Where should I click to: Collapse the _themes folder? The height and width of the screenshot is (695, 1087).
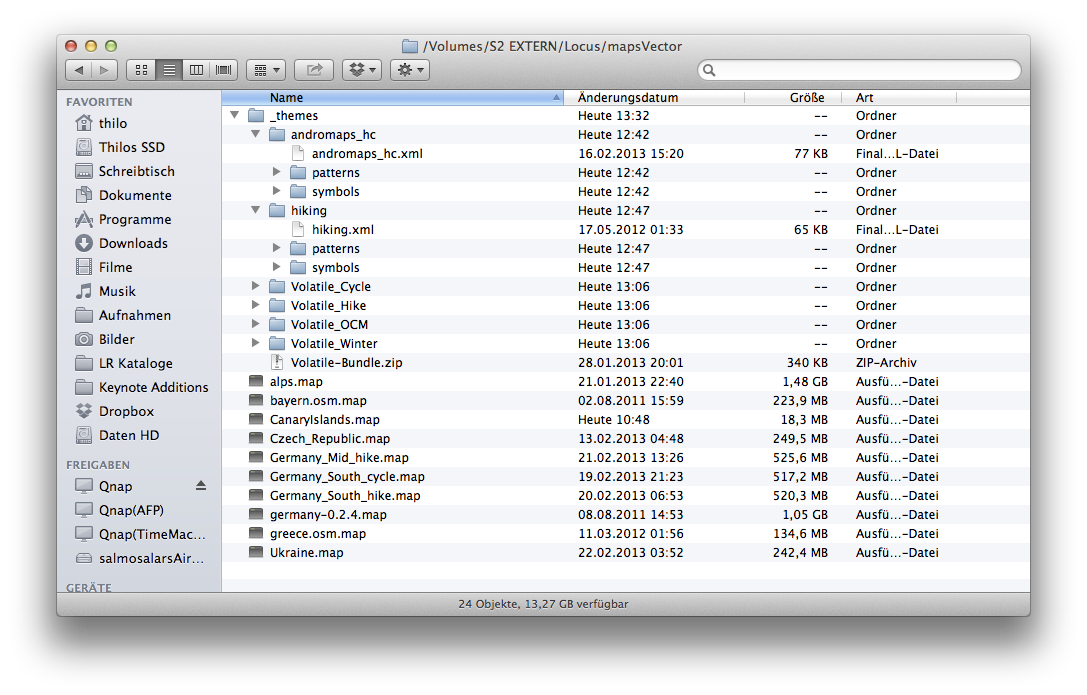coord(234,115)
